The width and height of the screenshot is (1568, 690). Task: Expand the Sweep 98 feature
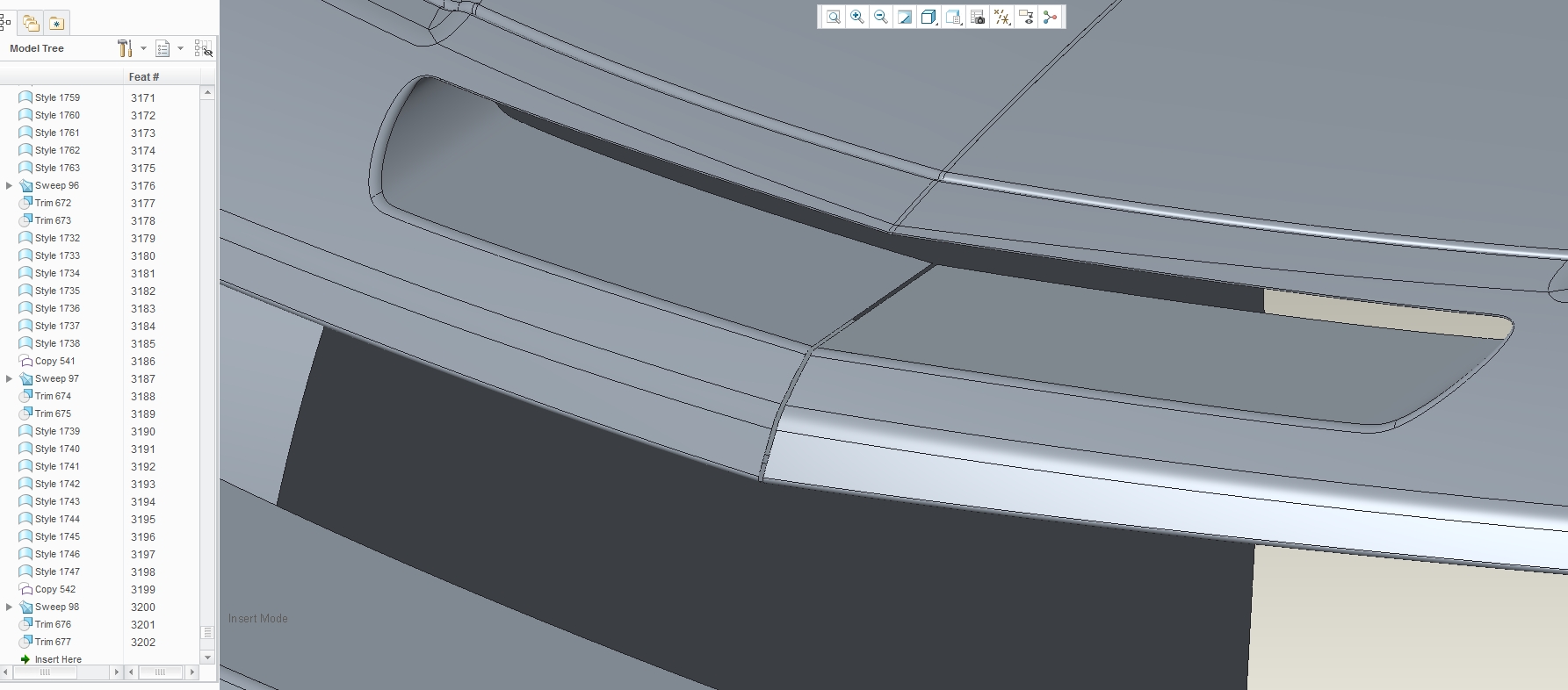pos(9,607)
